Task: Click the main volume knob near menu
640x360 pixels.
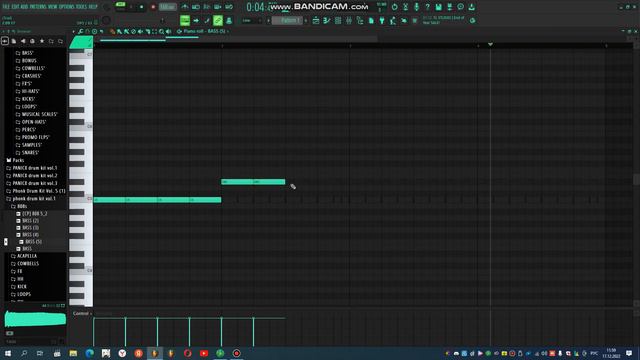Action: pos(107,7)
